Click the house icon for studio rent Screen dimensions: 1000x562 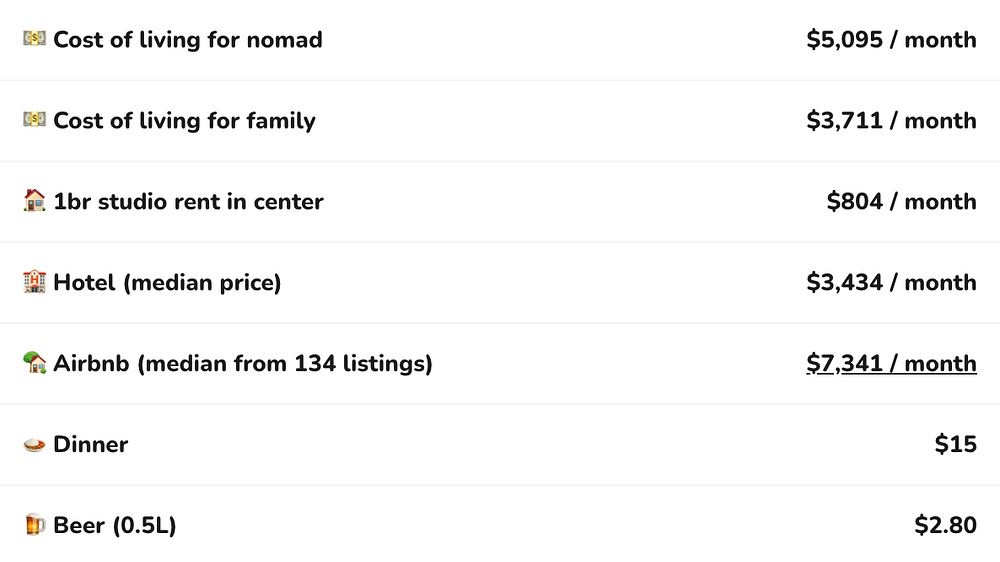[34, 202]
